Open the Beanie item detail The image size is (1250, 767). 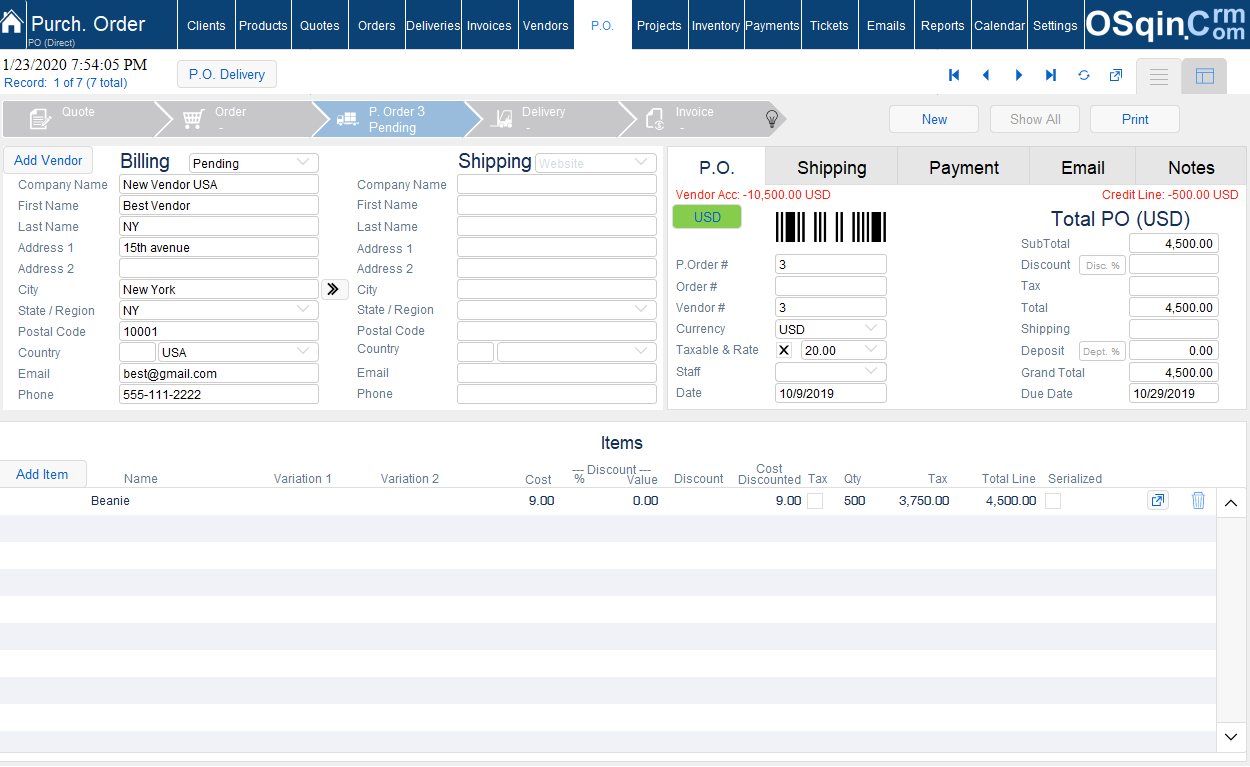pyautogui.click(x=1157, y=500)
